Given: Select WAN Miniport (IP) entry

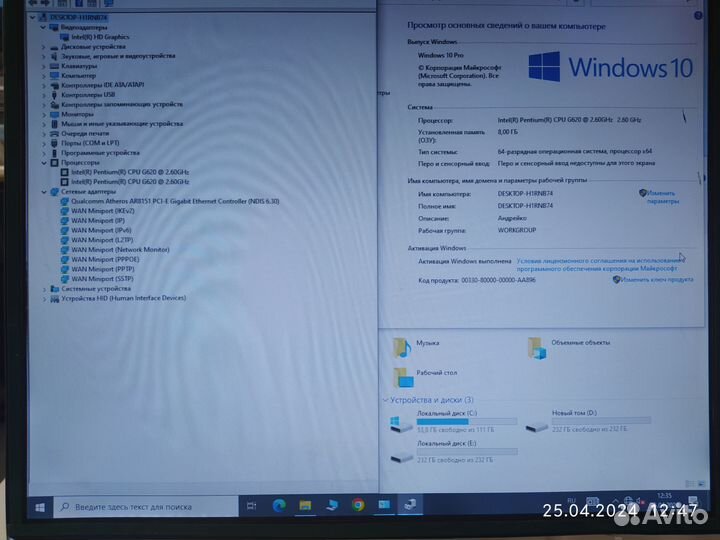Looking at the screenshot, I should (x=98, y=221).
